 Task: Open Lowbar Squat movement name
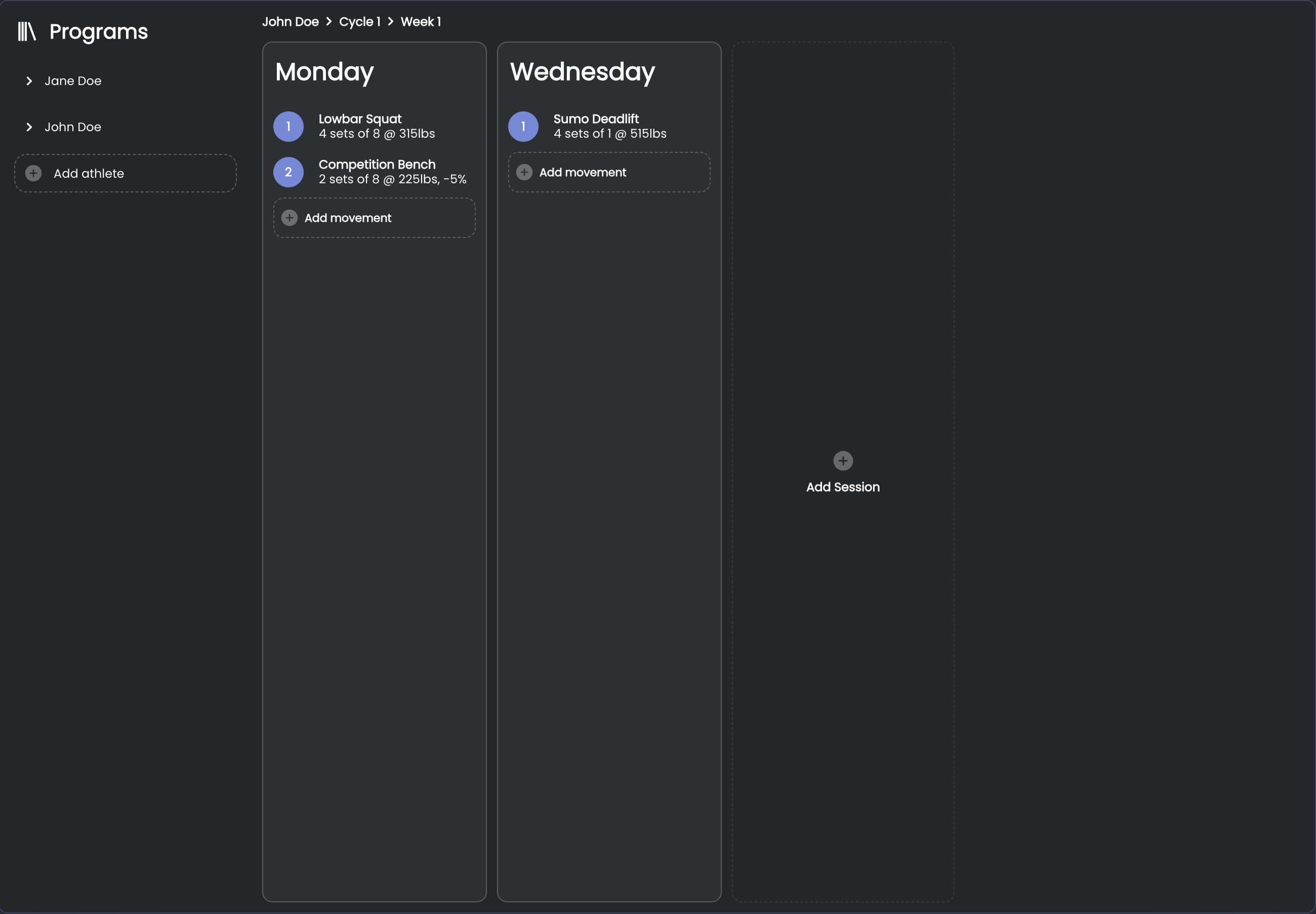pos(360,119)
